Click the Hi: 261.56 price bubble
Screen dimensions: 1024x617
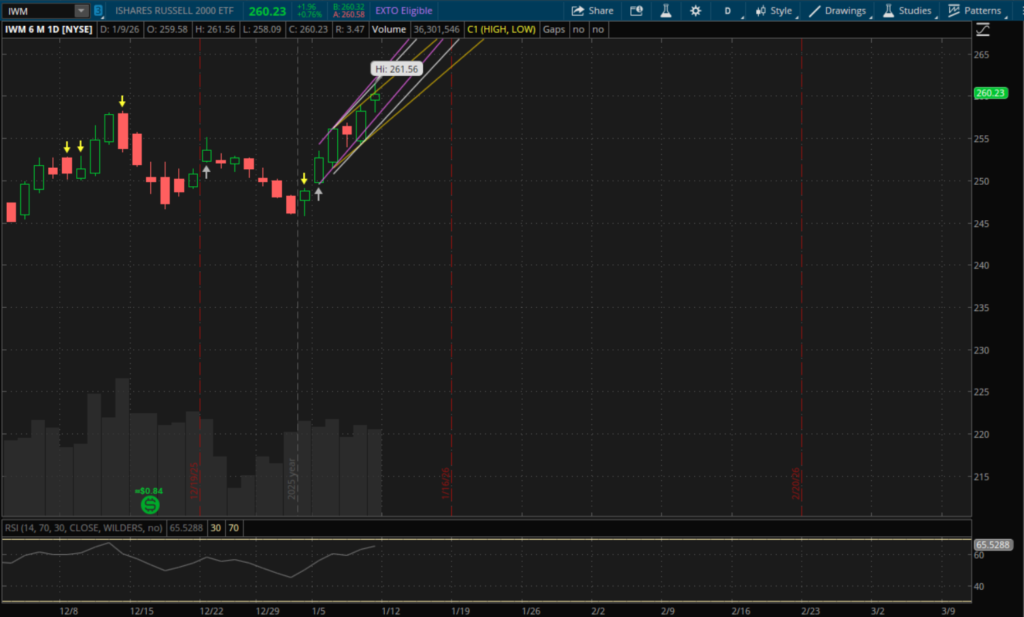397,68
